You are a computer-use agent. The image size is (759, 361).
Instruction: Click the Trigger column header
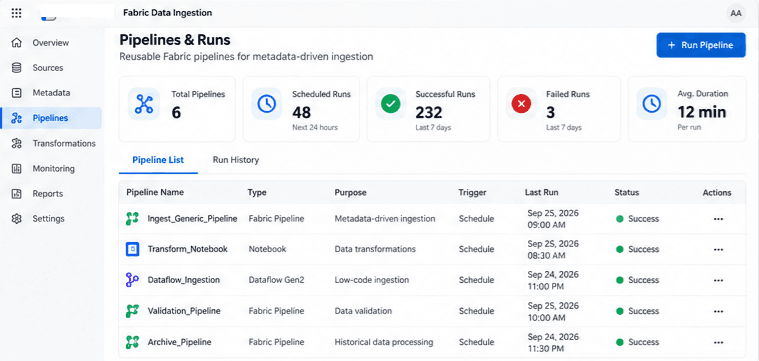(472, 193)
